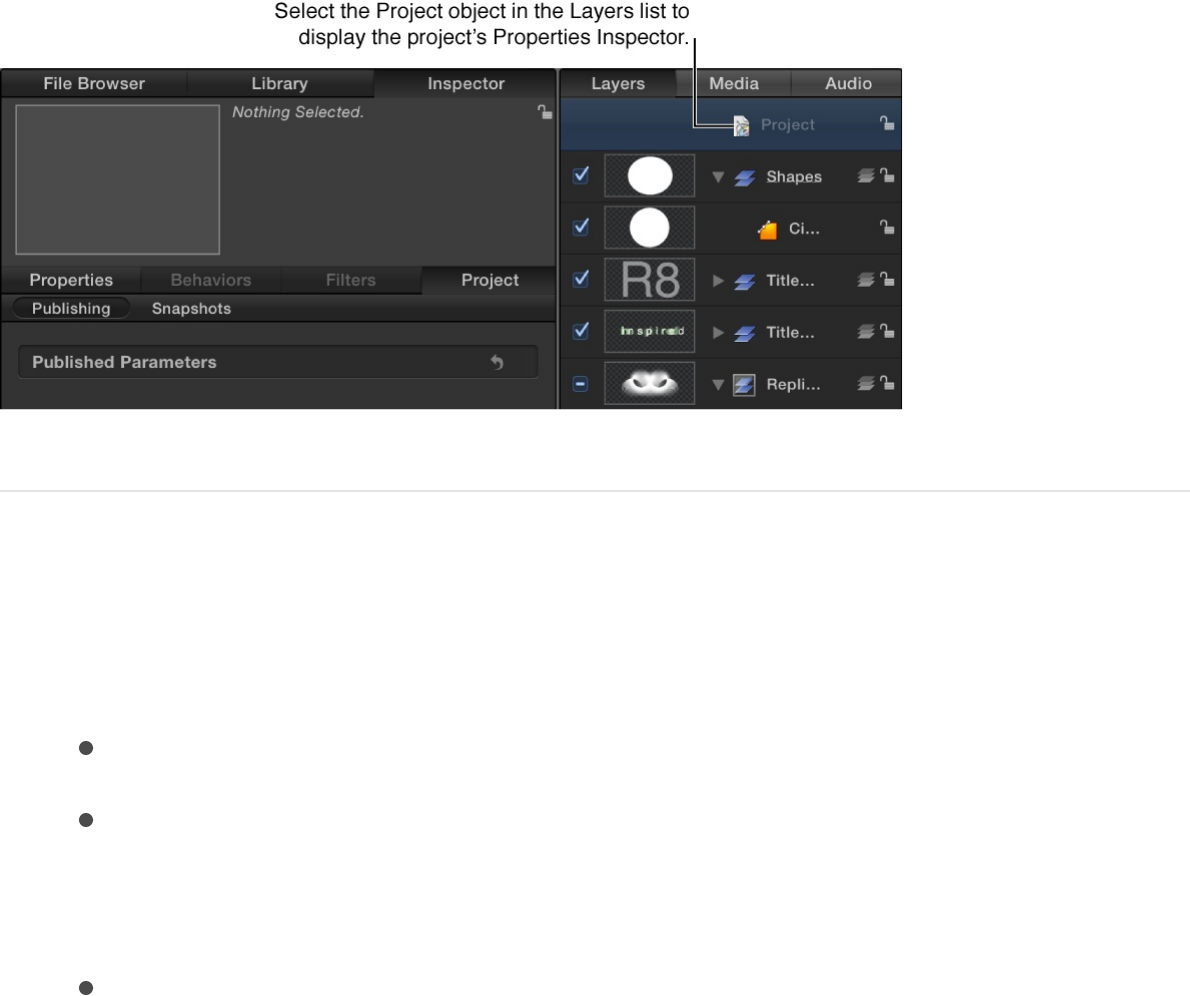Click the Shapes group ellipse thumbnail
This screenshot has width=1190, height=996.
coord(650,176)
